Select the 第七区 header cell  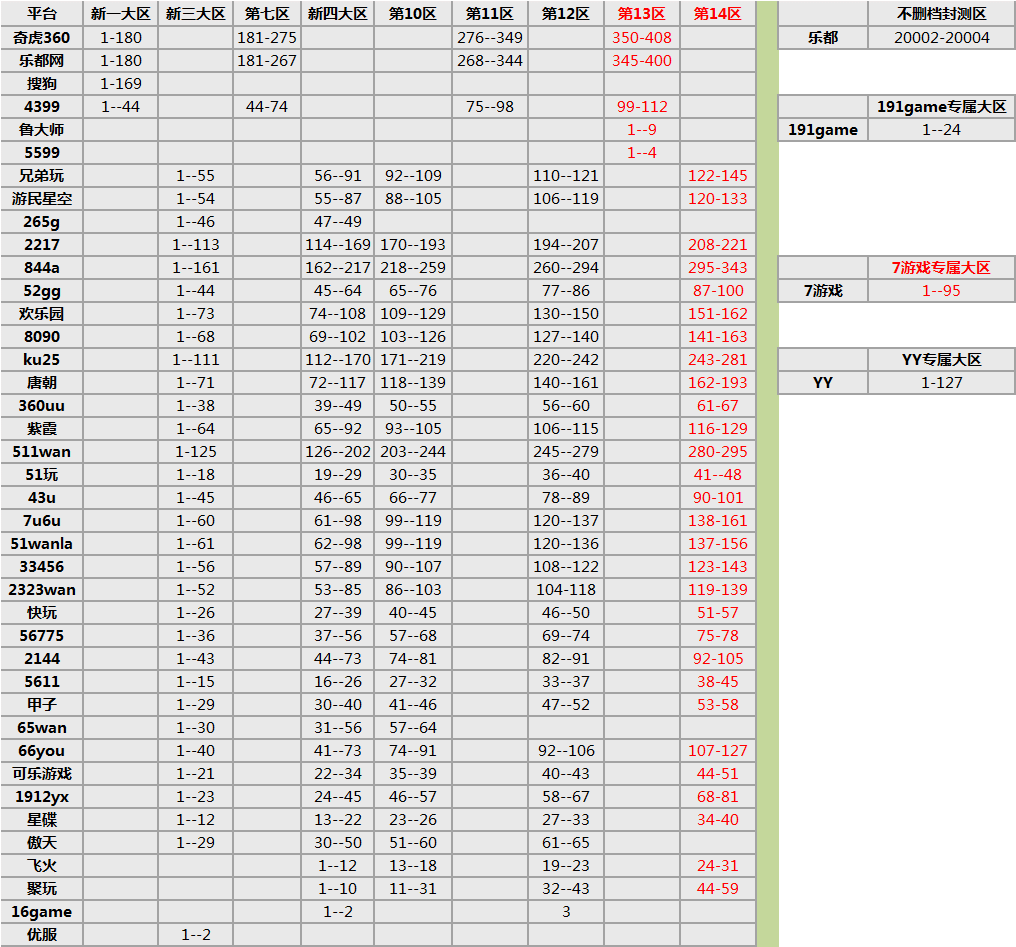coord(267,14)
